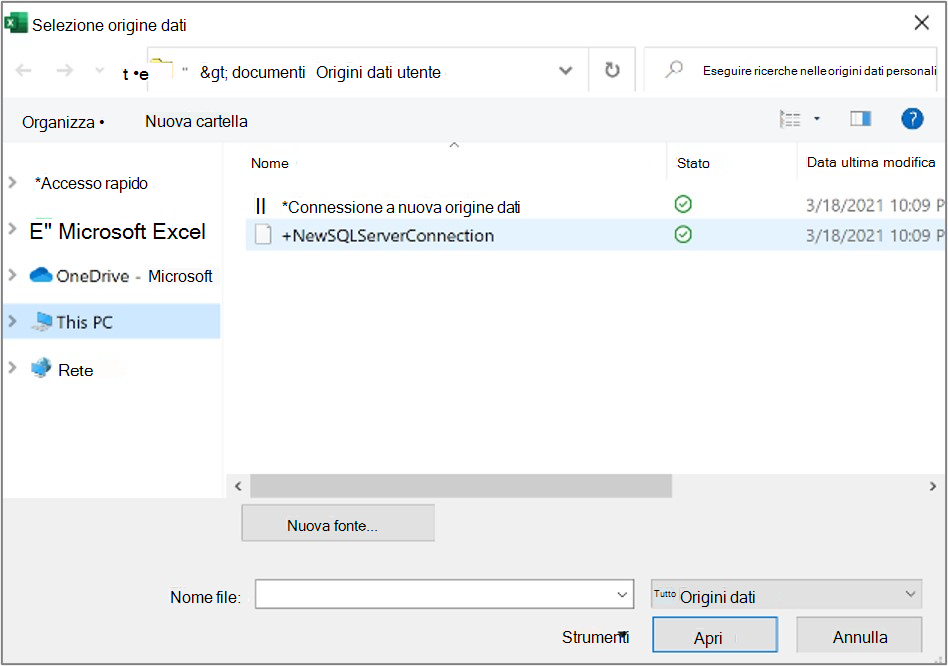This screenshot has width=948, height=666.
Task: Click the Forward navigation arrow
Action: (65, 71)
